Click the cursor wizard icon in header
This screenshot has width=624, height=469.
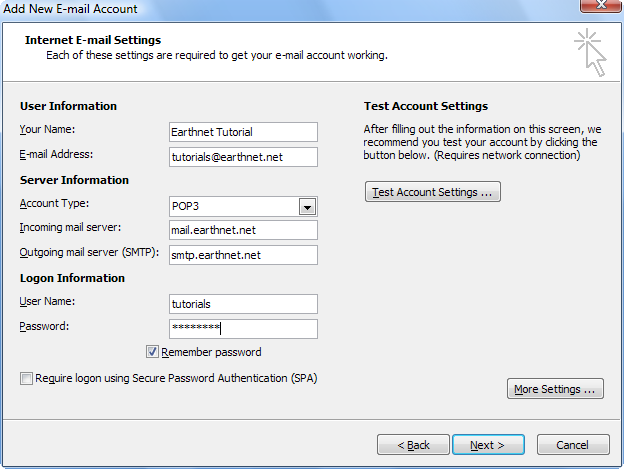tap(590, 53)
